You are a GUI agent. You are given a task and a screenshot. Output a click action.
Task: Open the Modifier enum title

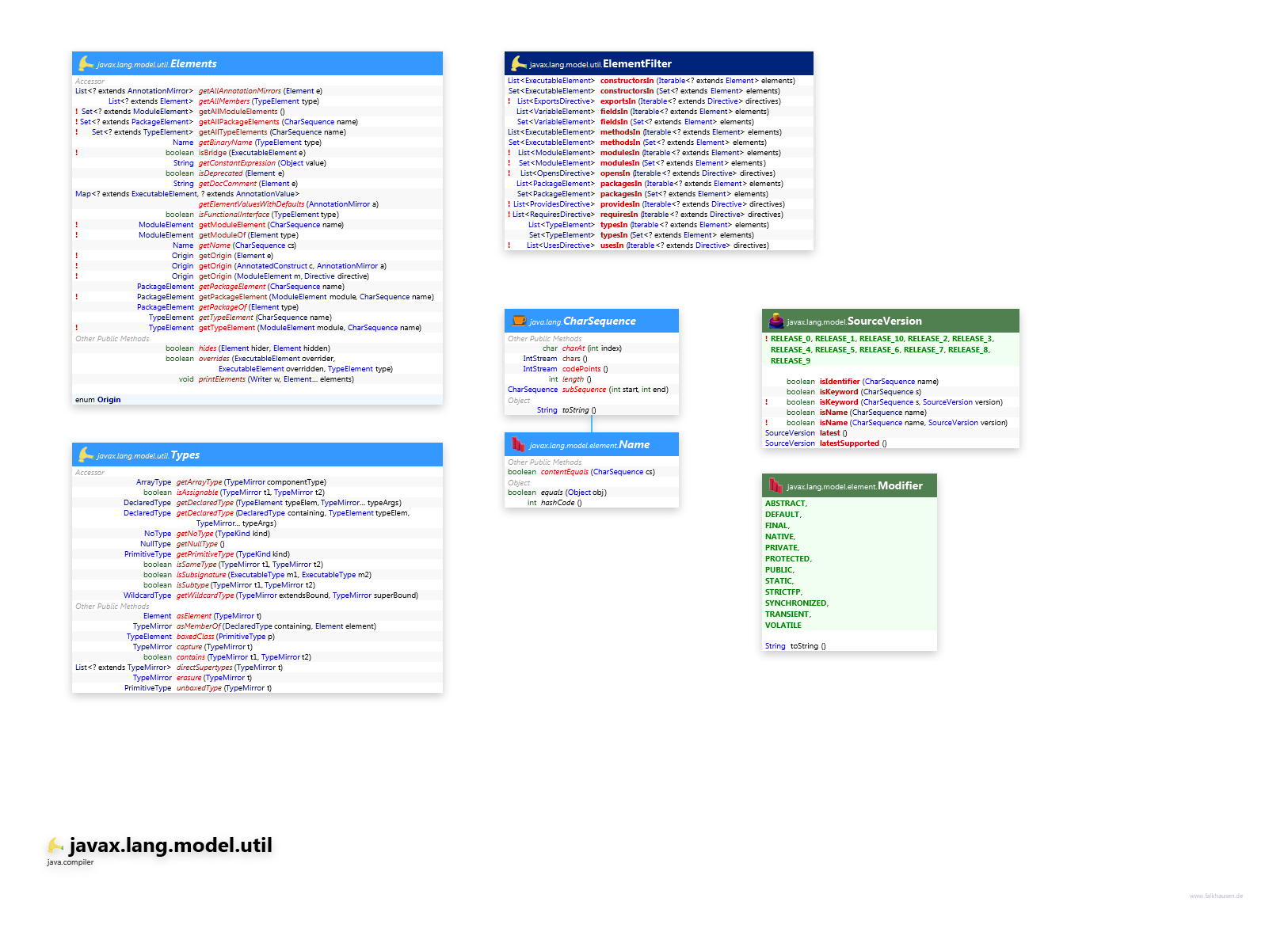point(900,485)
